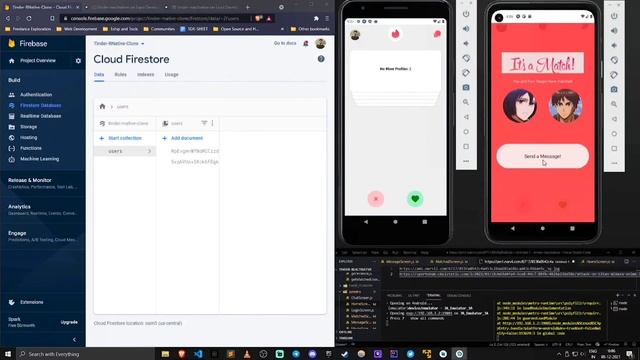Collapse the Firebase sidebar chevron

tap(74, 339)
